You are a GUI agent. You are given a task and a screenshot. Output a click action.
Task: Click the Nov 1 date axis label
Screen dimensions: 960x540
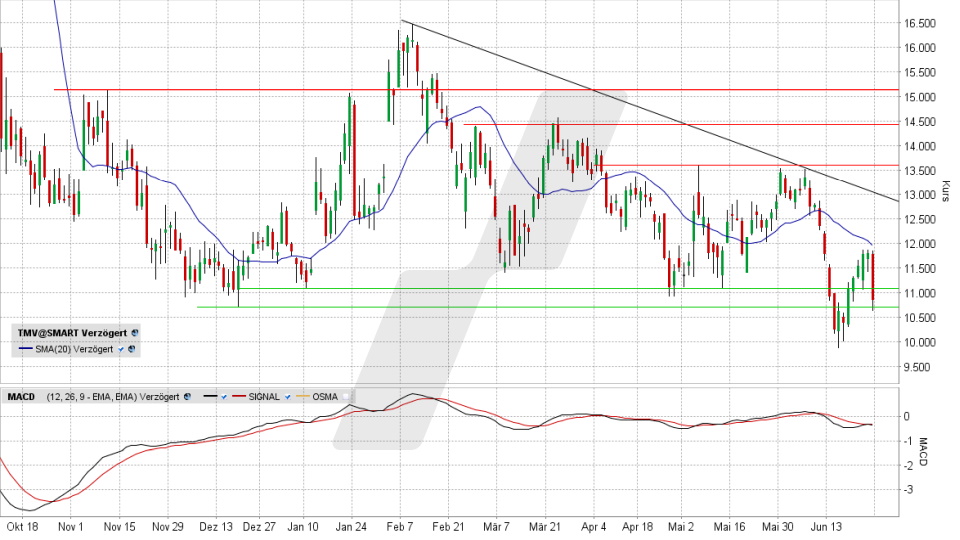click(x=70, y=527)
